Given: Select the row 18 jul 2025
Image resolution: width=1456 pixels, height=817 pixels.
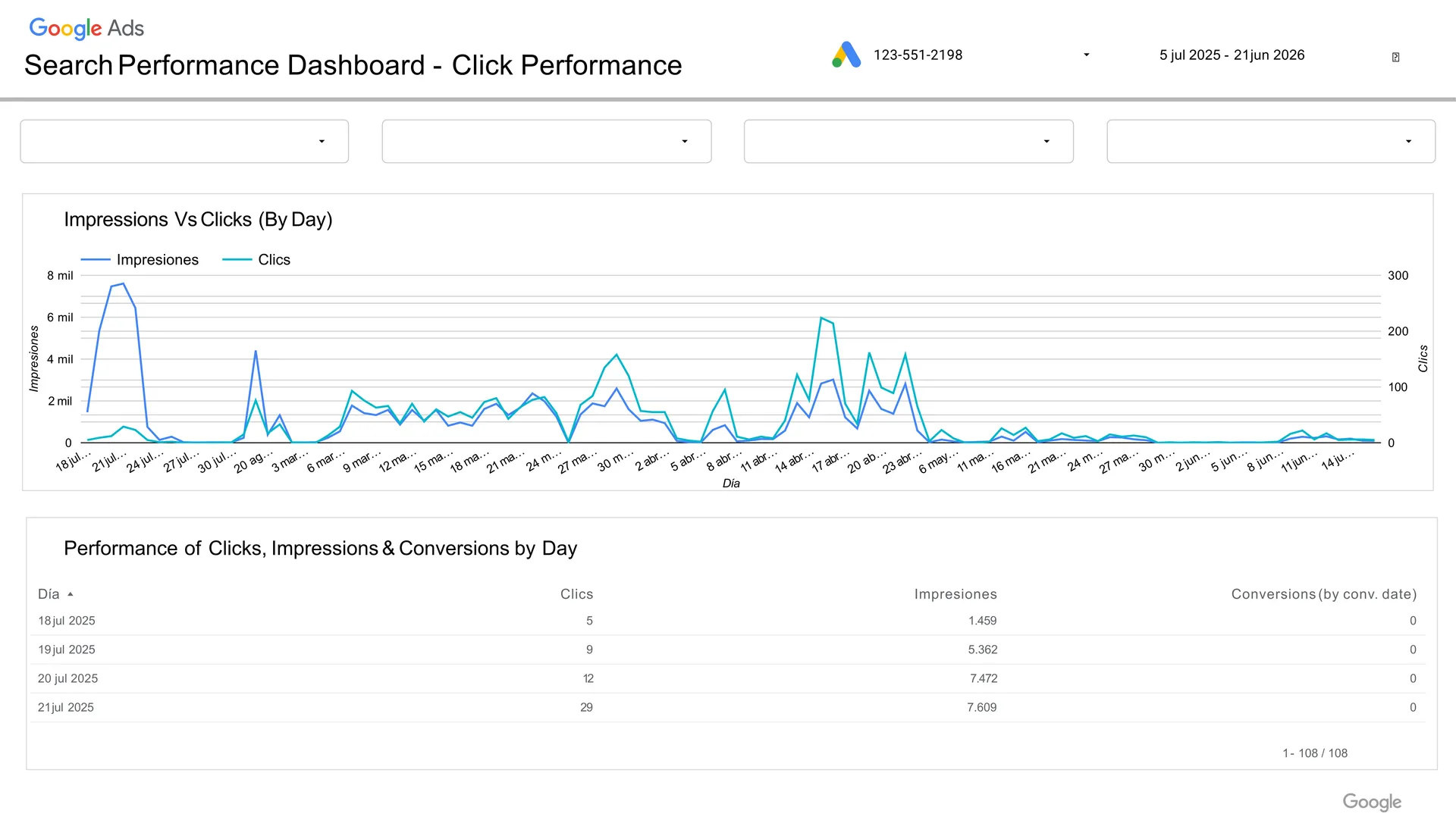Looking at the screenshot, I should point(727,621).
